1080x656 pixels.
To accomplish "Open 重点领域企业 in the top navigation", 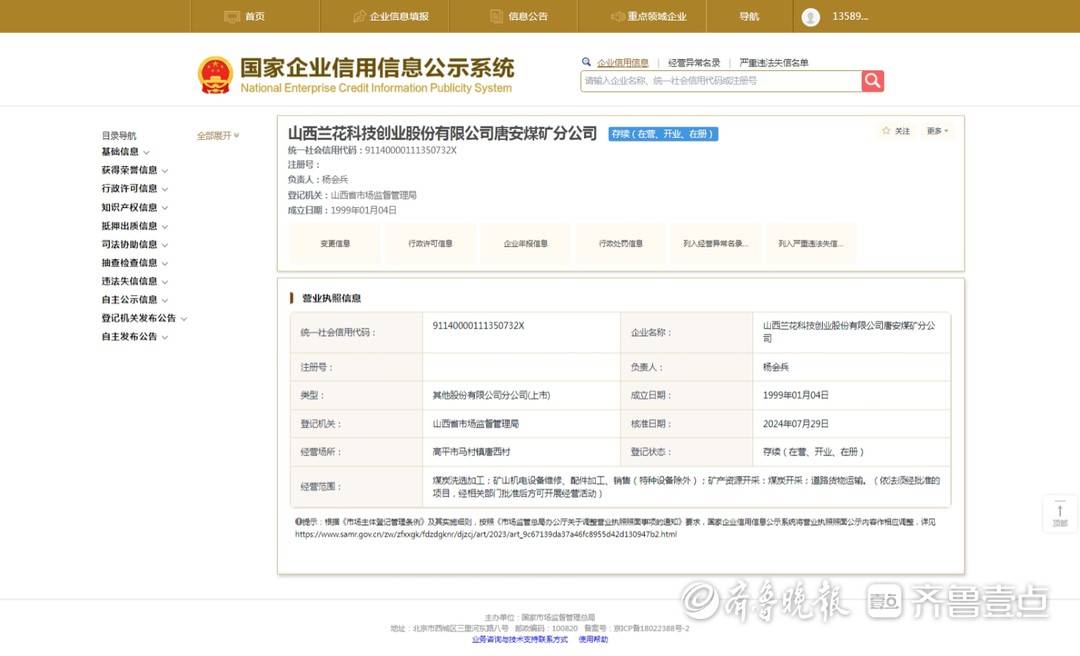I will (649, 17).
